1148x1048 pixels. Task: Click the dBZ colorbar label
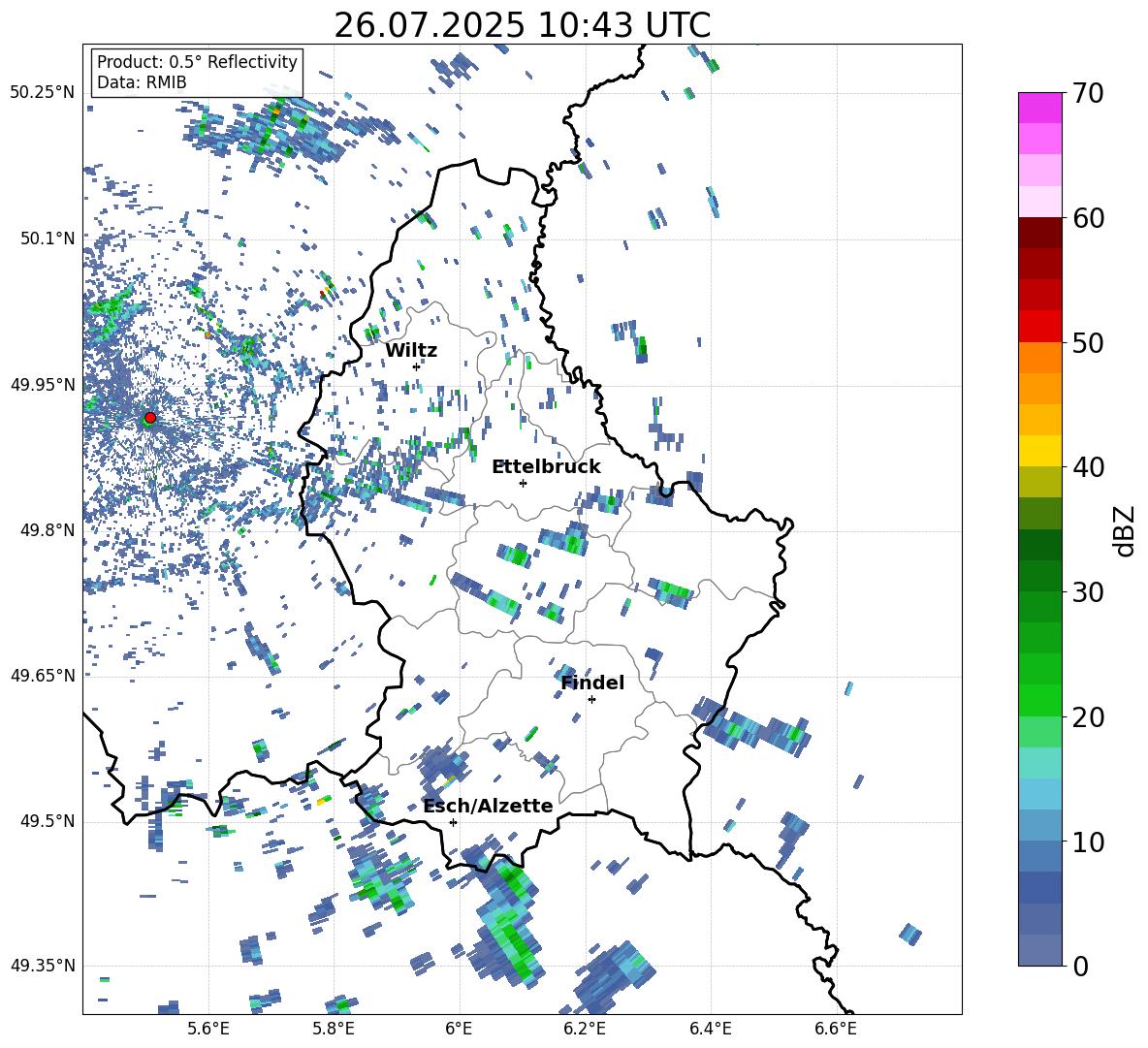point(1126,530)
